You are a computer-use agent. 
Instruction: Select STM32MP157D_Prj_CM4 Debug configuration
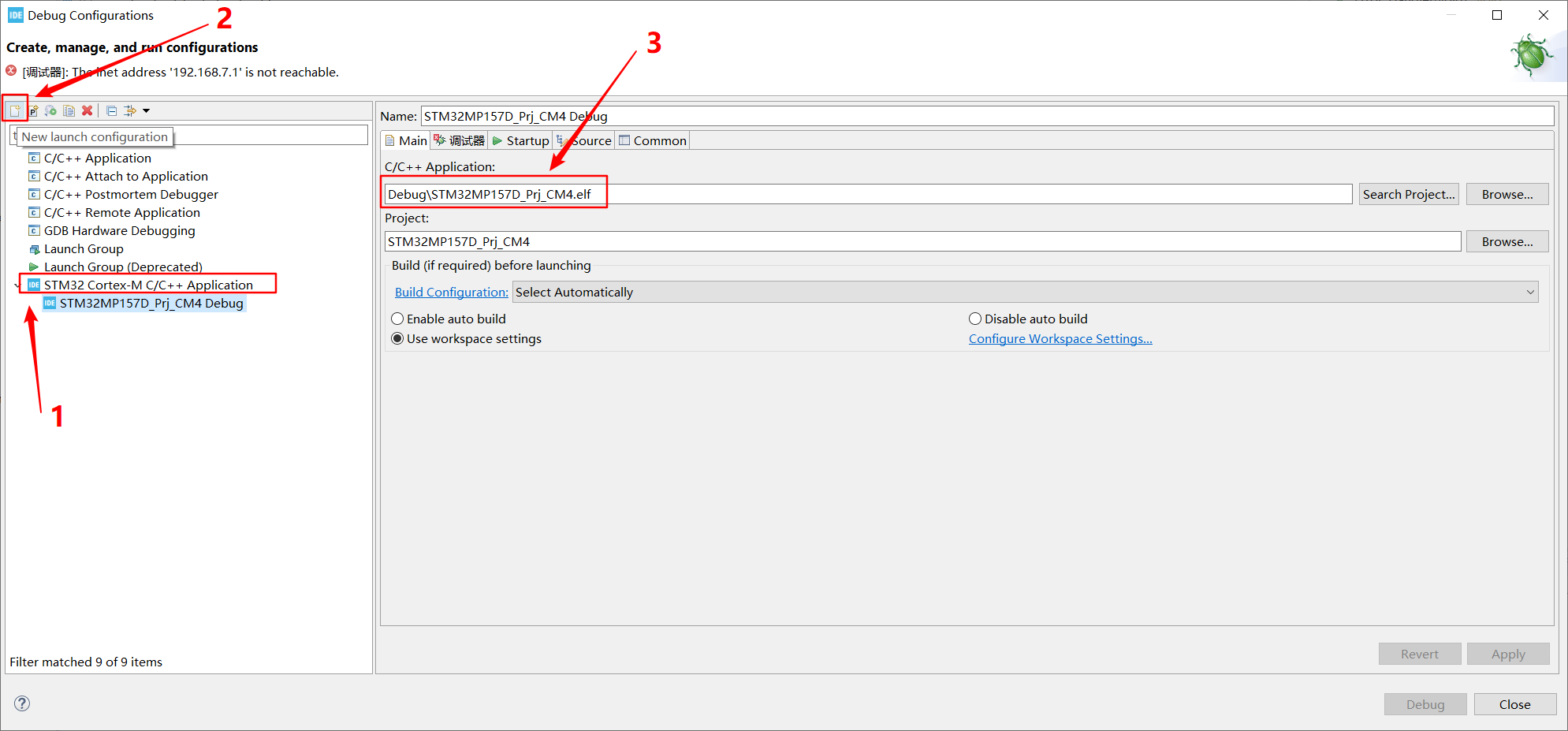pos(151,303)
